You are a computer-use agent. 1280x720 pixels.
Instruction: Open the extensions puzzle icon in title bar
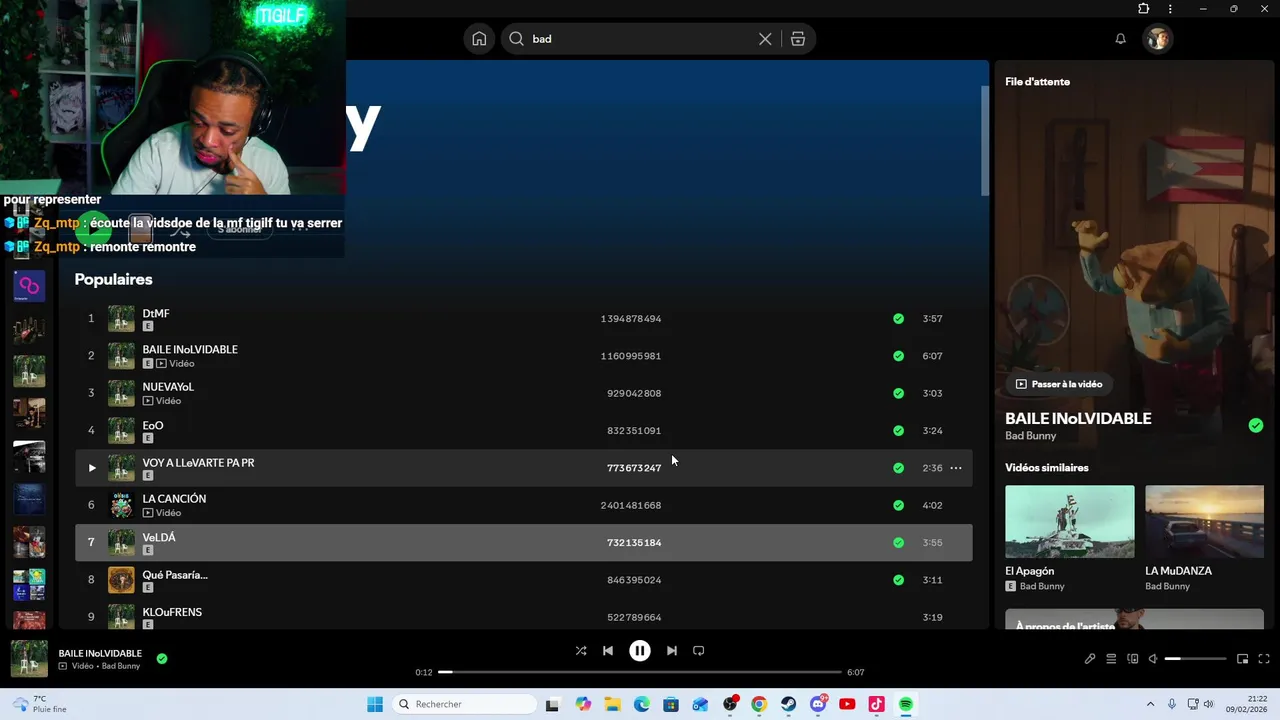click(1144, 9)
